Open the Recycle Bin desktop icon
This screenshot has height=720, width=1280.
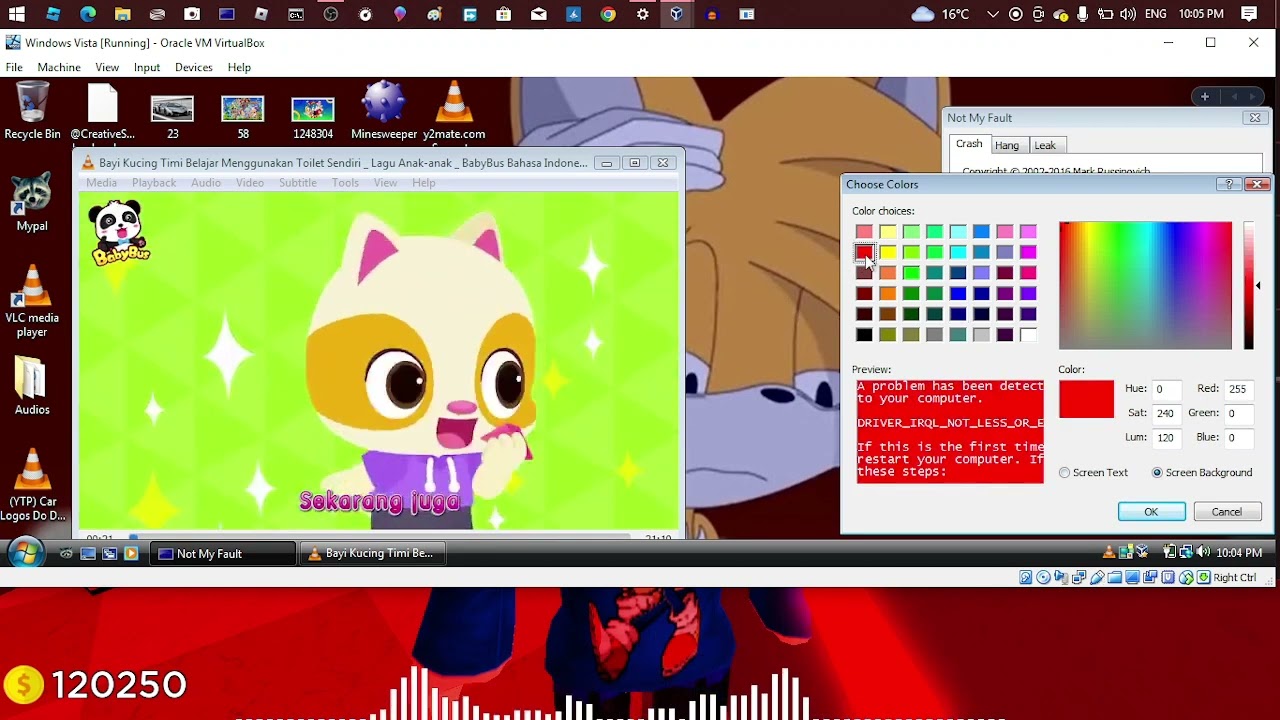coord(32,110)
